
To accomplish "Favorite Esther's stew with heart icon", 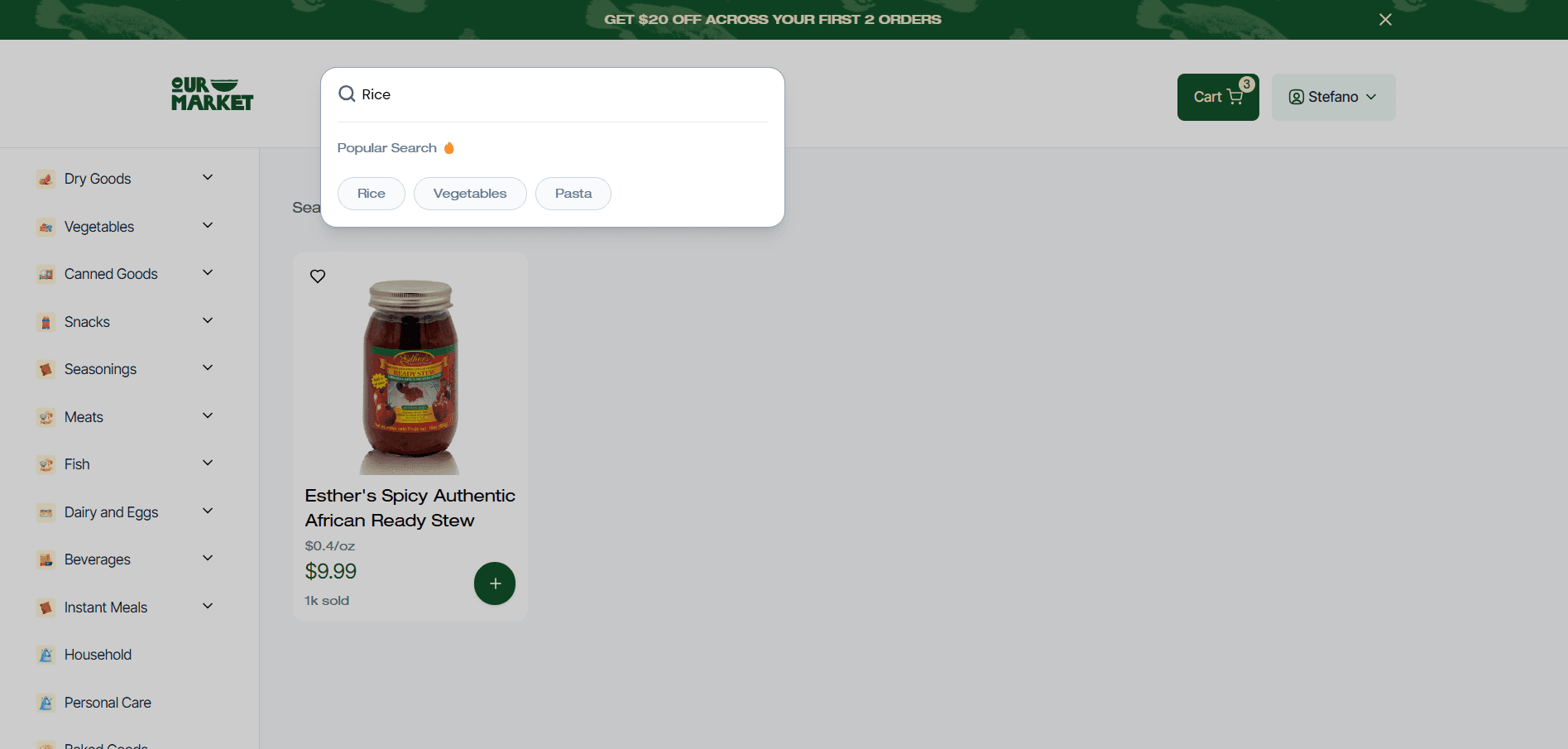I will (x=318, y=276).
